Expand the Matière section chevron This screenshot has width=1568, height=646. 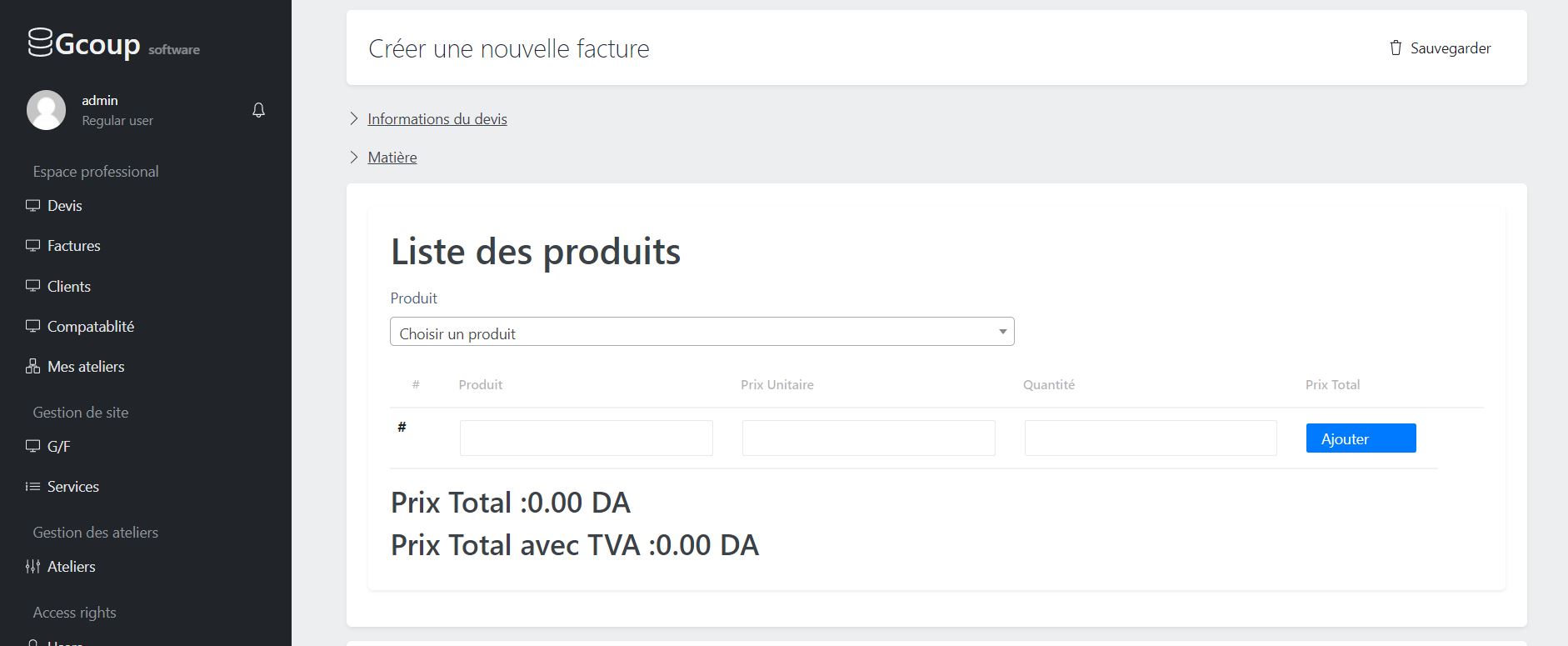coord(354,158)
